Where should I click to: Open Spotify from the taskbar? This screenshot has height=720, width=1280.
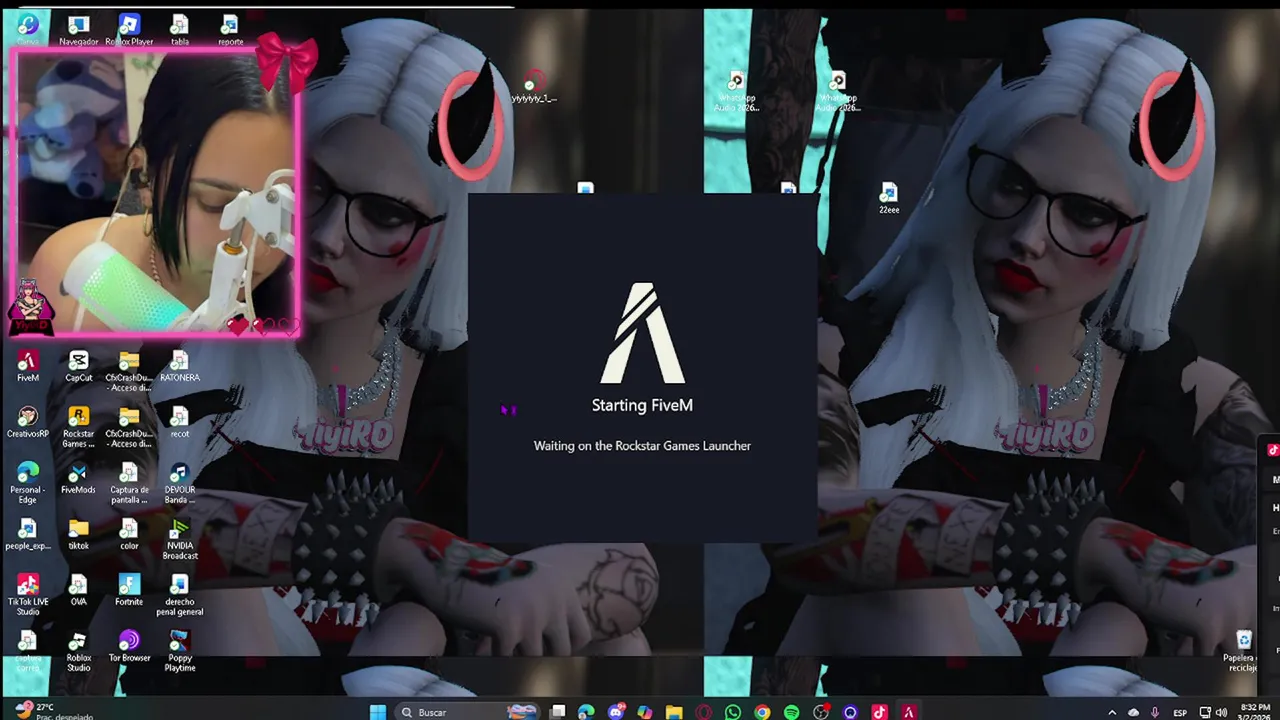792,712
